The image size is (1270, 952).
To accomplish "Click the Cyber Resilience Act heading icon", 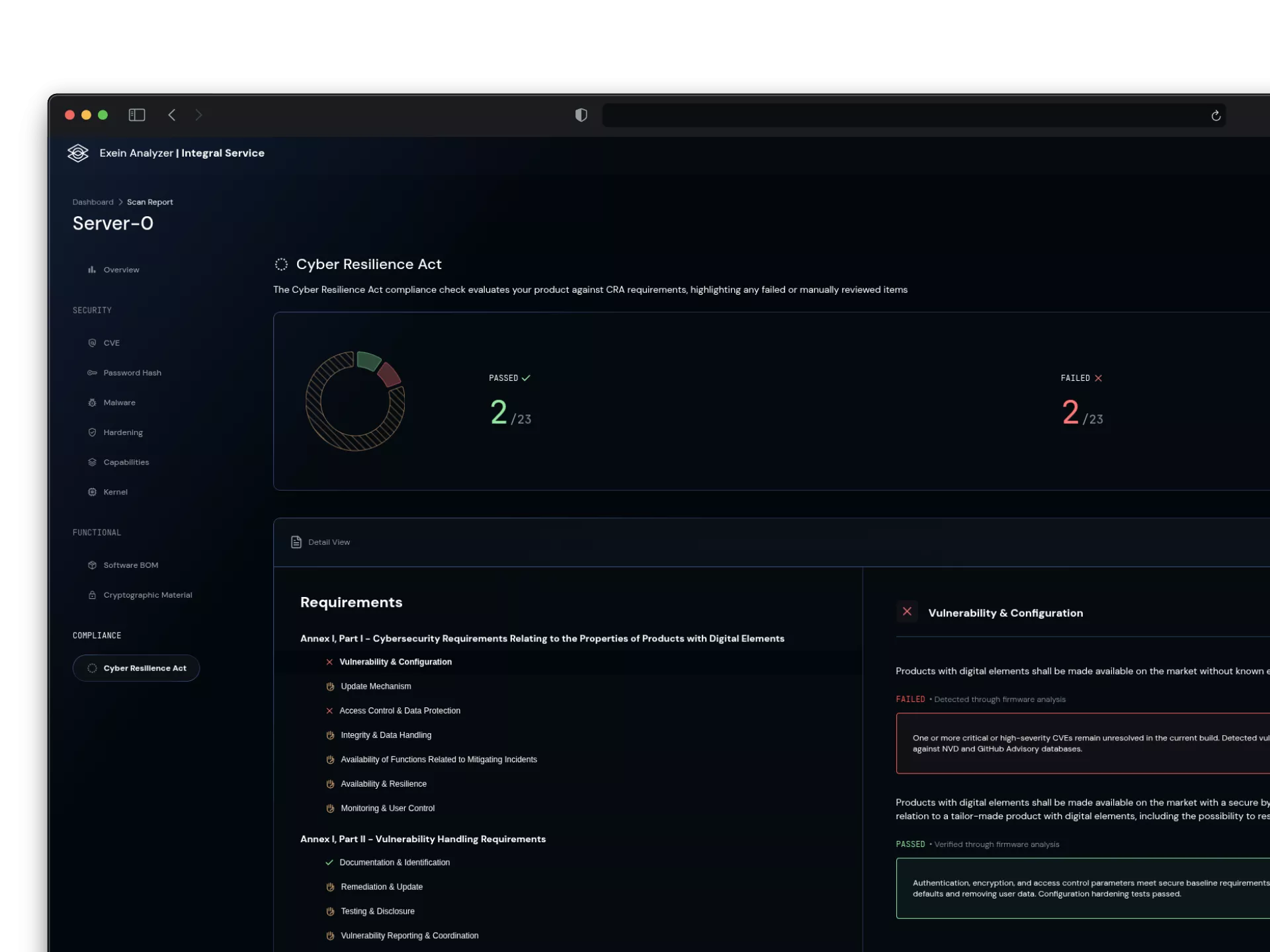I will pyautogui.click(x=281, y=264).
